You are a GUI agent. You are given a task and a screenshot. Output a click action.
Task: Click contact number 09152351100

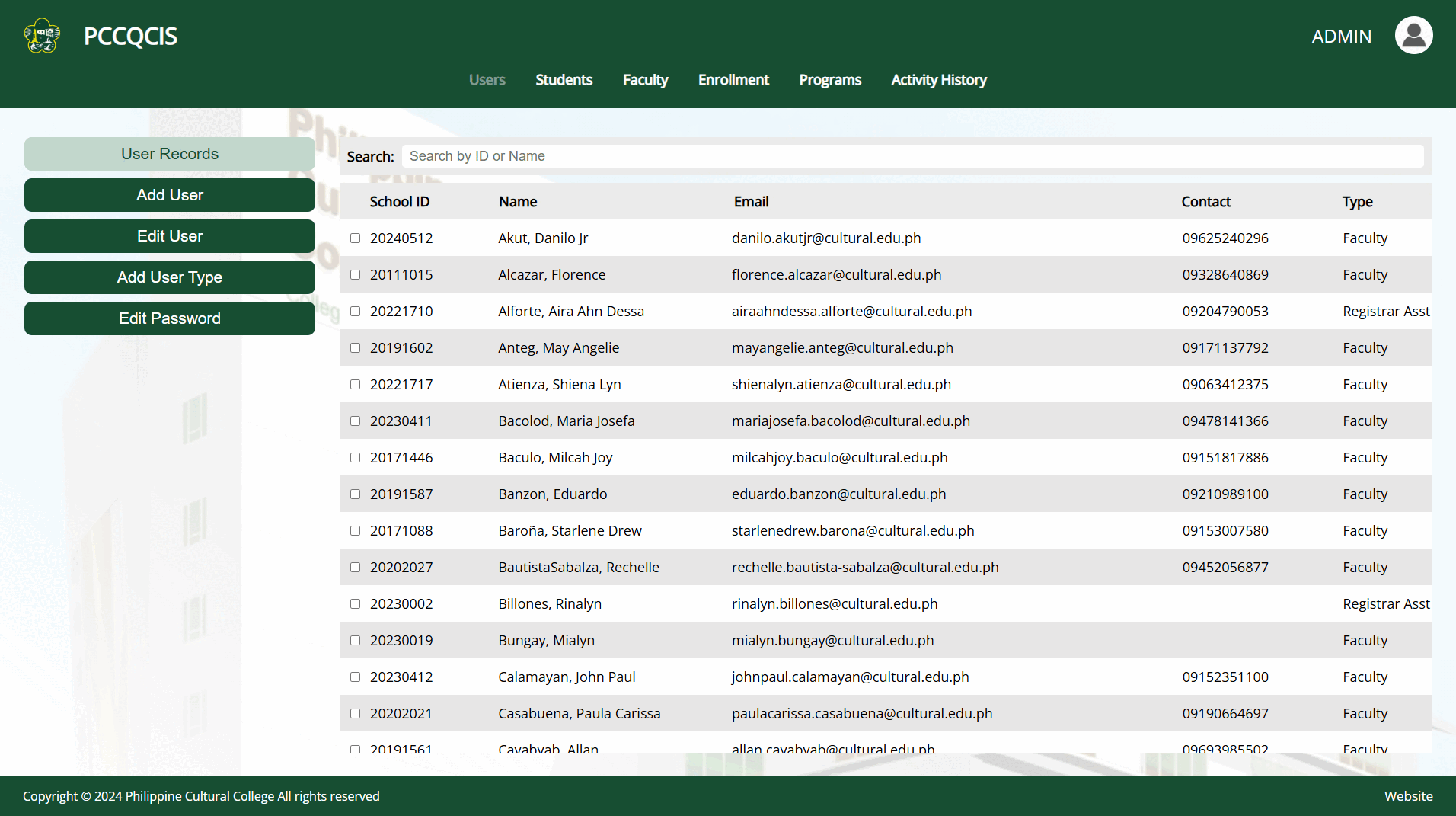tap(1225, 677)
